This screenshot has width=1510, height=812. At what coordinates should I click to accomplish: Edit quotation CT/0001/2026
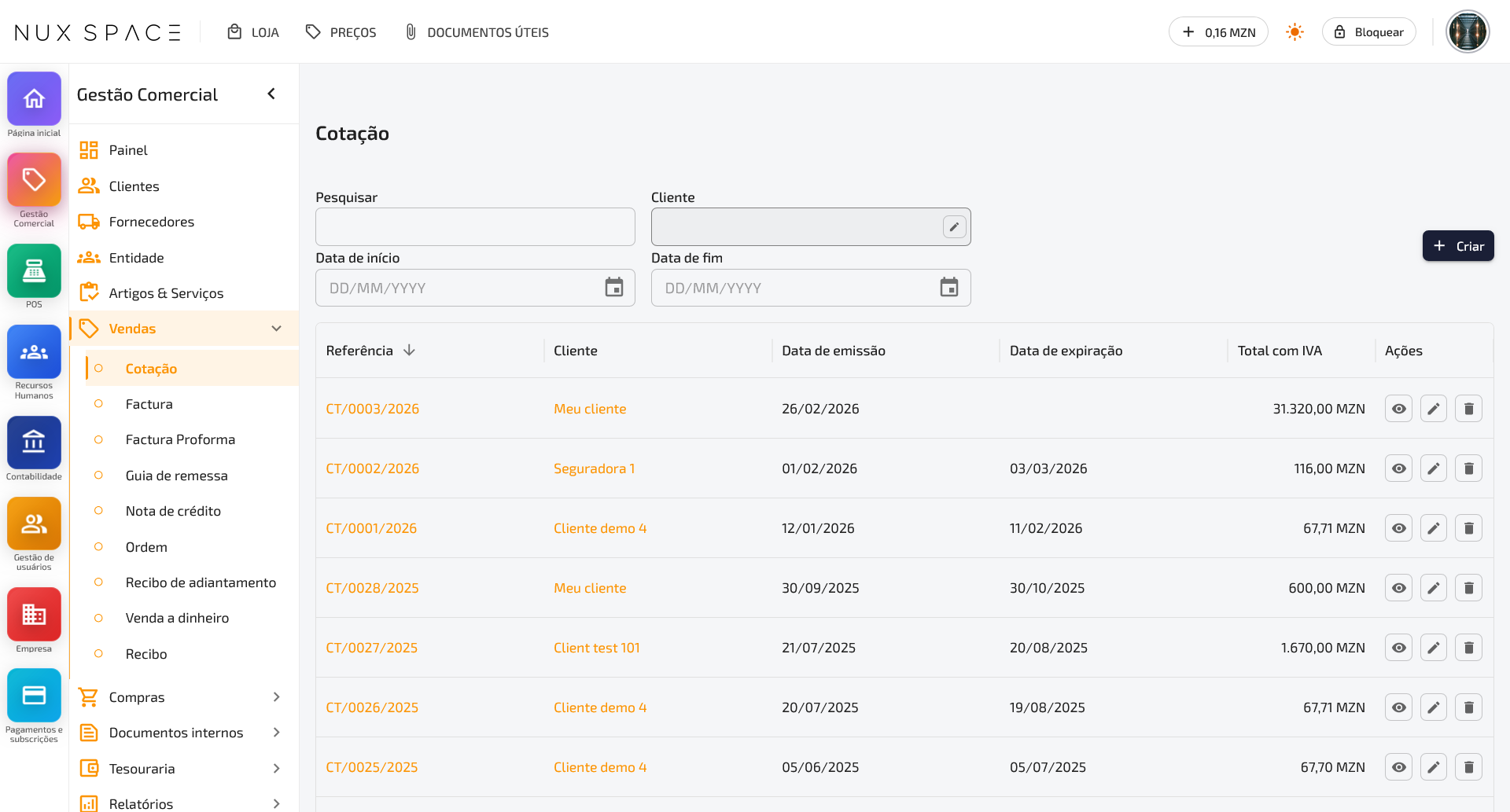pyautogui.click(x=1434, y=528)
